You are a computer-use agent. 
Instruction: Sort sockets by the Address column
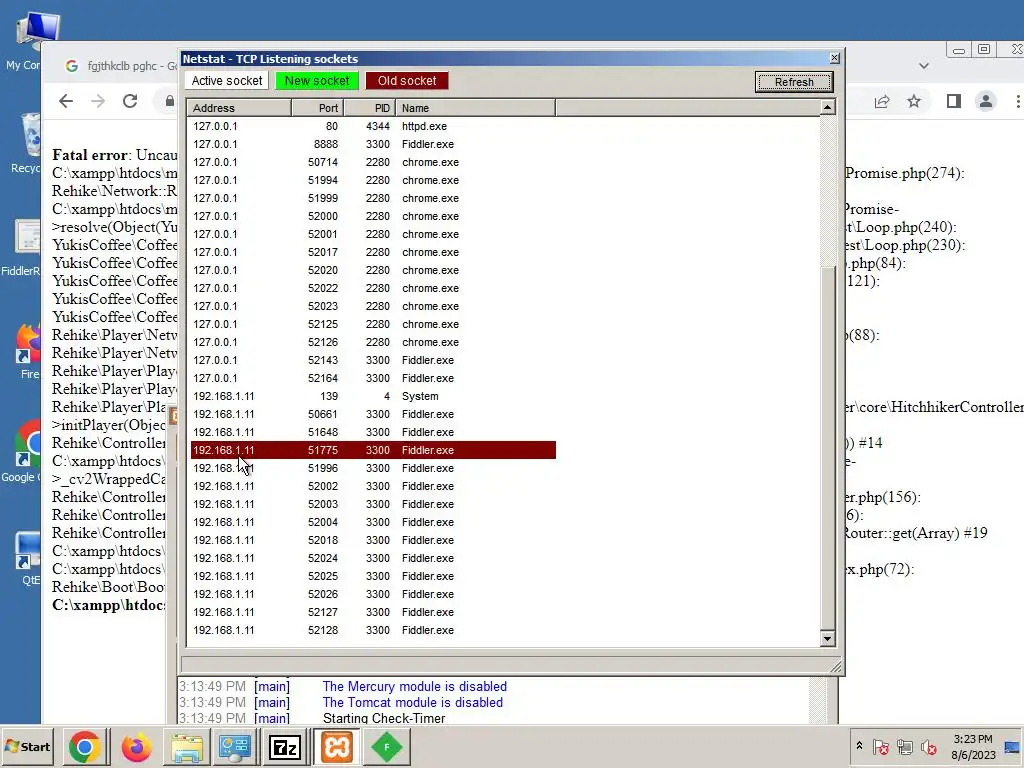(239, 108)
